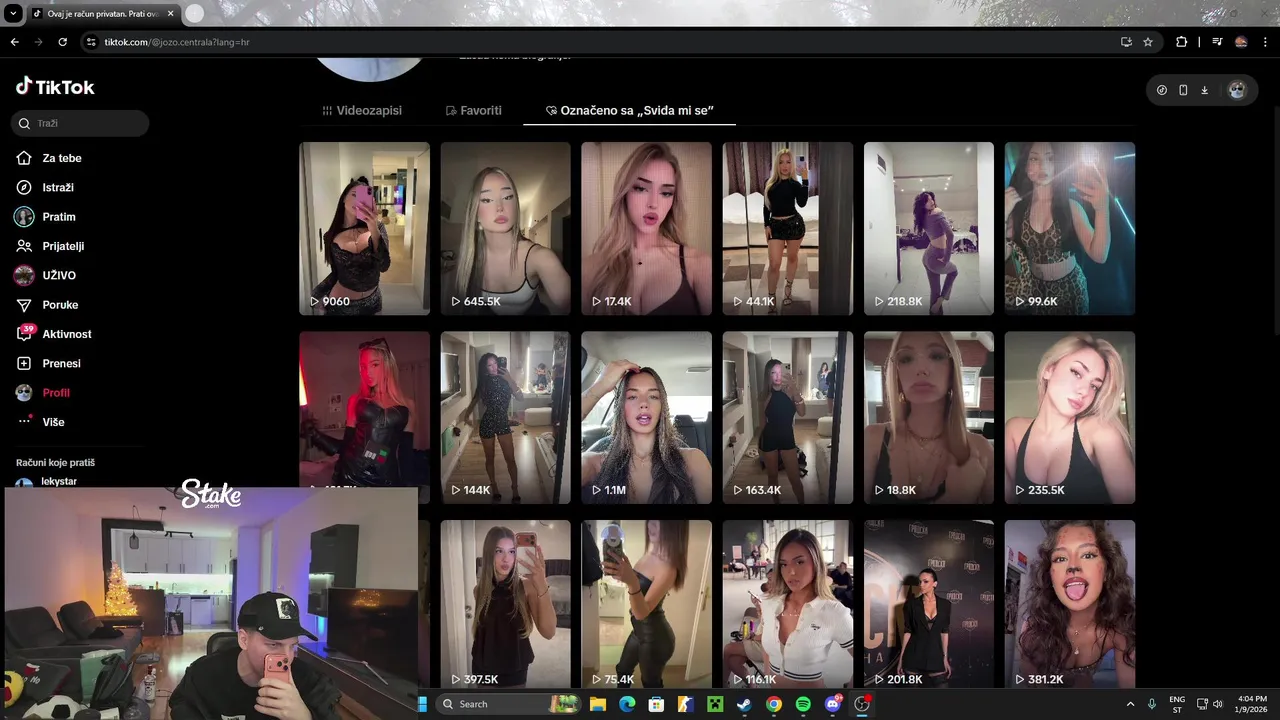Open Microsoft Store from the taskbar
This screenshot has height=720, width=1280.
656,704
